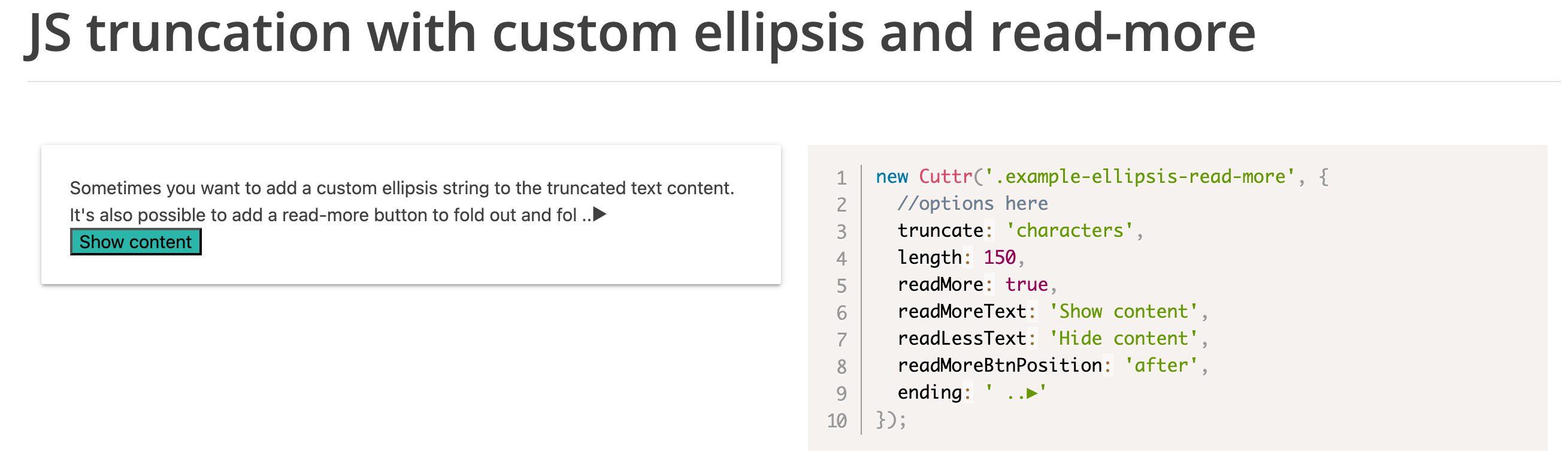Click the true value on the readMore line

click(x=1026, y=285)
